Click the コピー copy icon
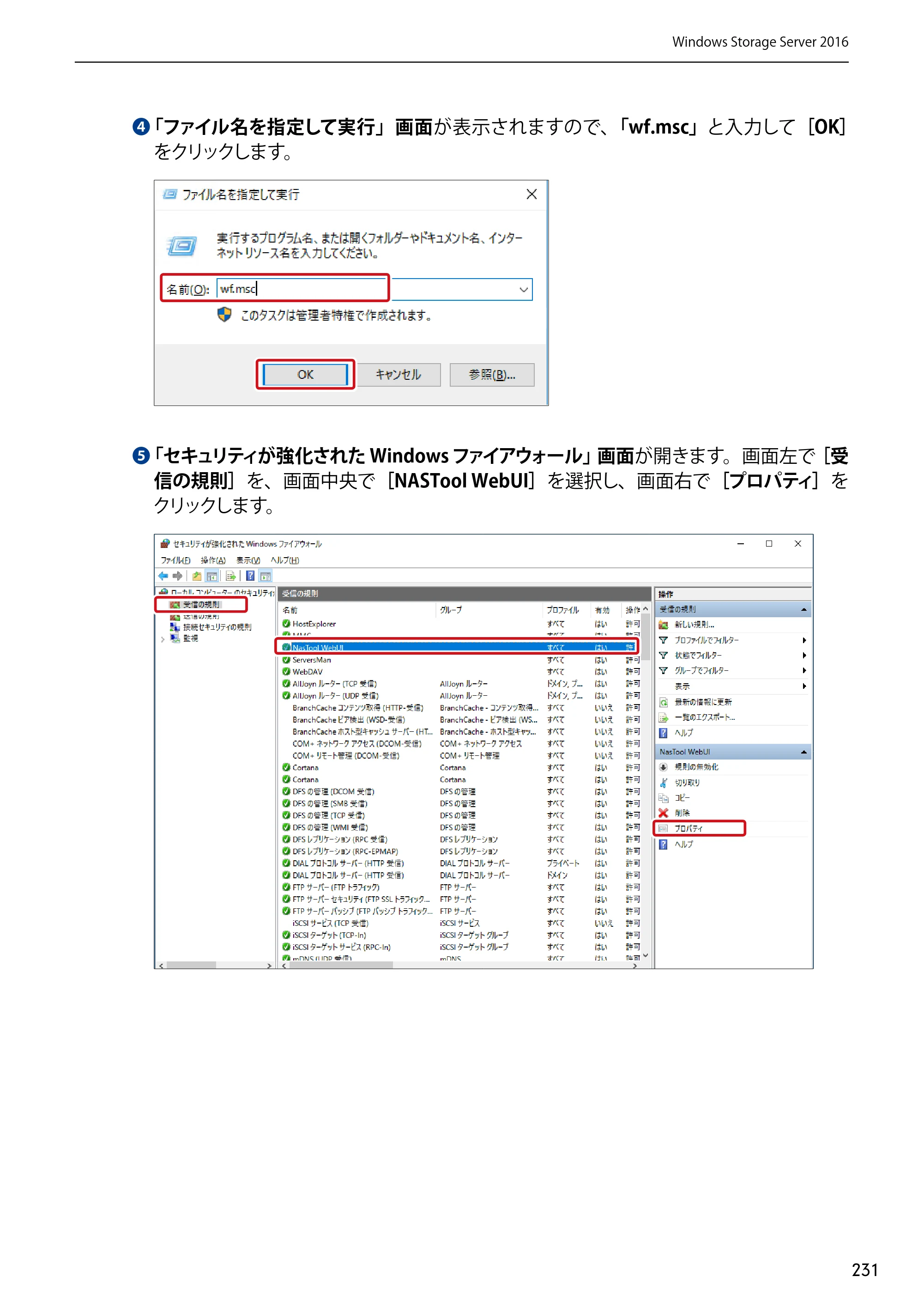 click(664, 798)
